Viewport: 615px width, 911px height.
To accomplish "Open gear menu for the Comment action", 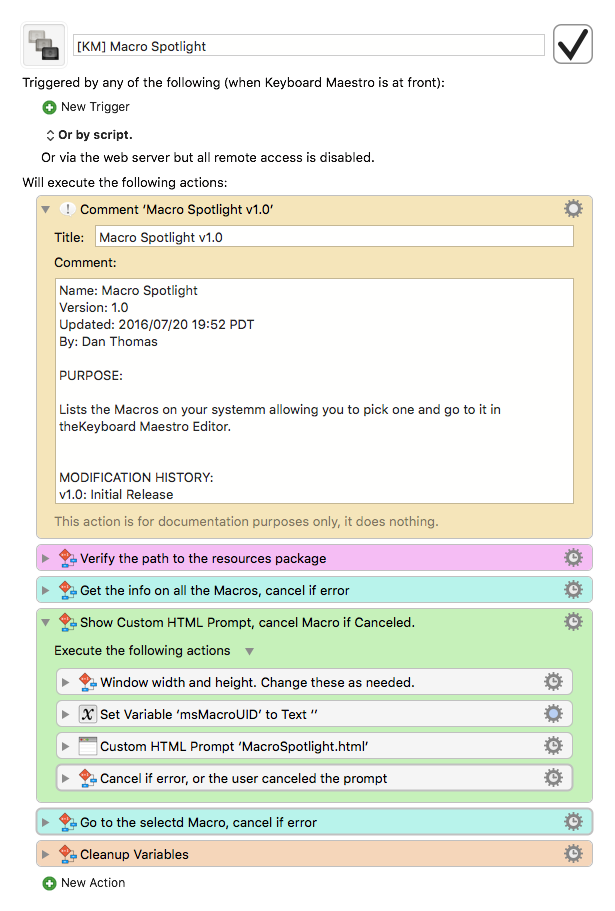I will tap(573, 209).
